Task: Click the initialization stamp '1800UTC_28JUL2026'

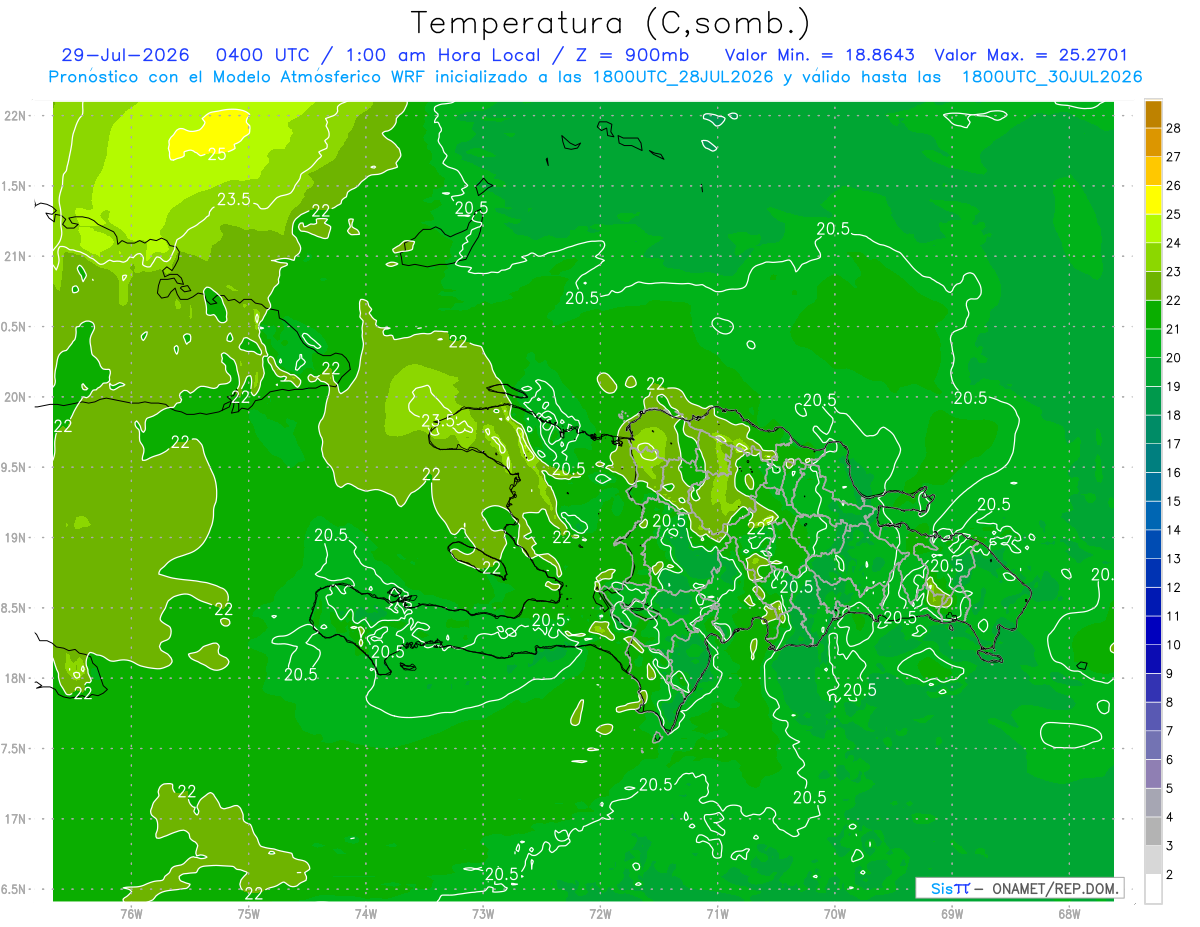Action: pyautogui.click(x=683, y=77)
